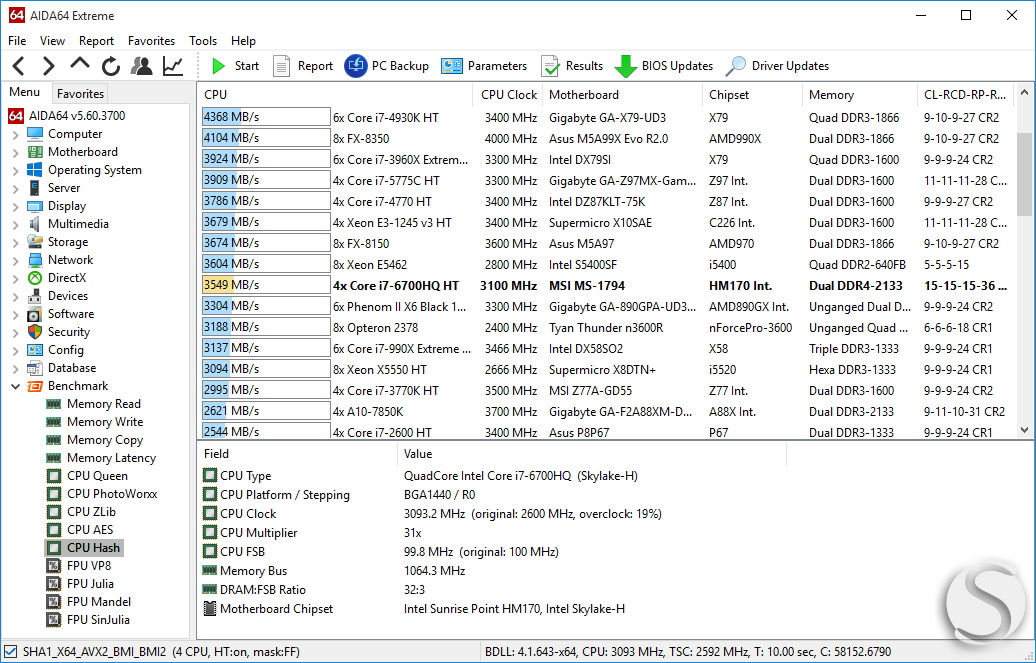
Task: Open PC Backup in the toolbar
Action: point(387,66)
